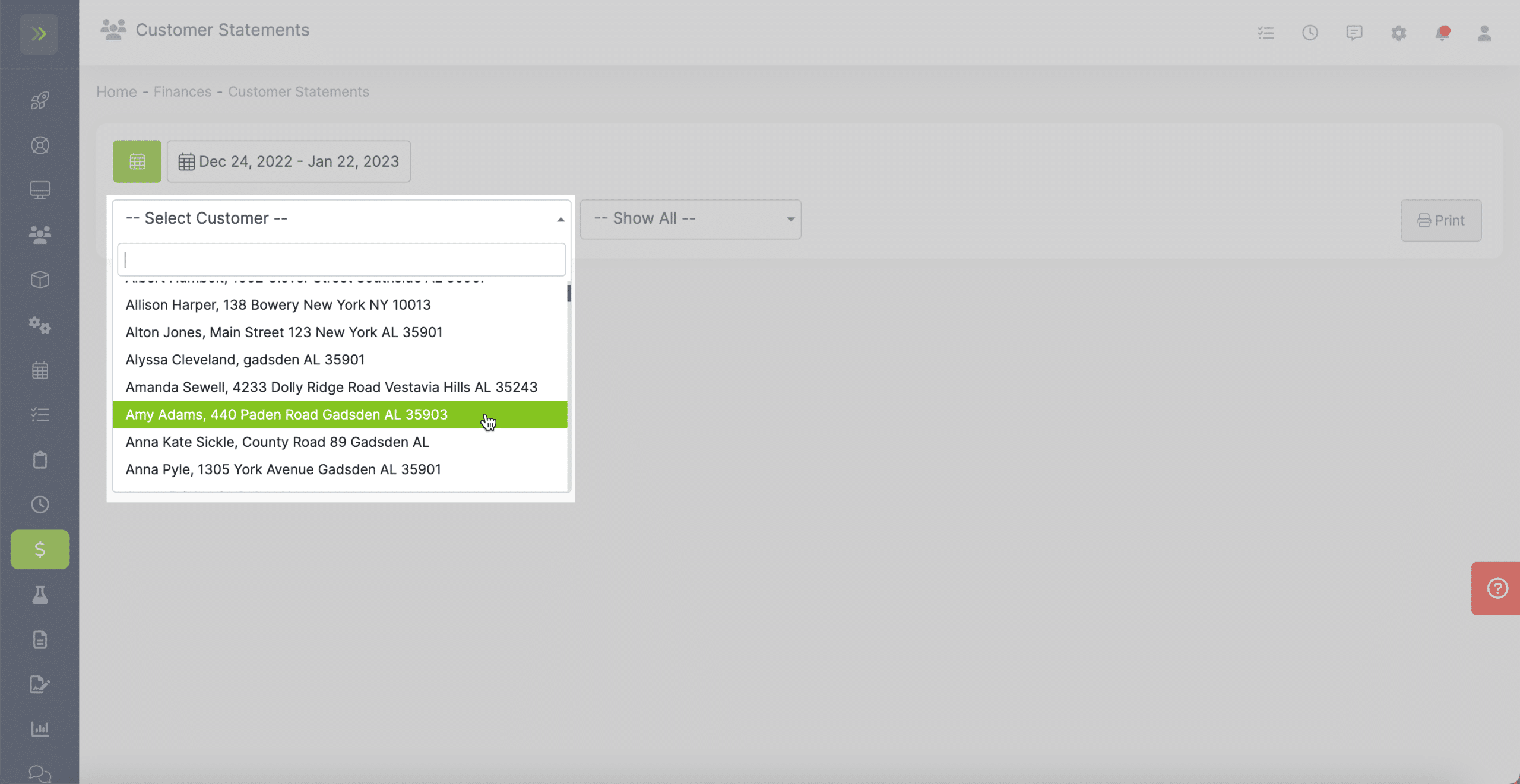The height and width of the screenshot is (784, 1520).
Task: Select Anna Pyle, 1305 York Avenue Gadsden
Action: pos(340,469)
